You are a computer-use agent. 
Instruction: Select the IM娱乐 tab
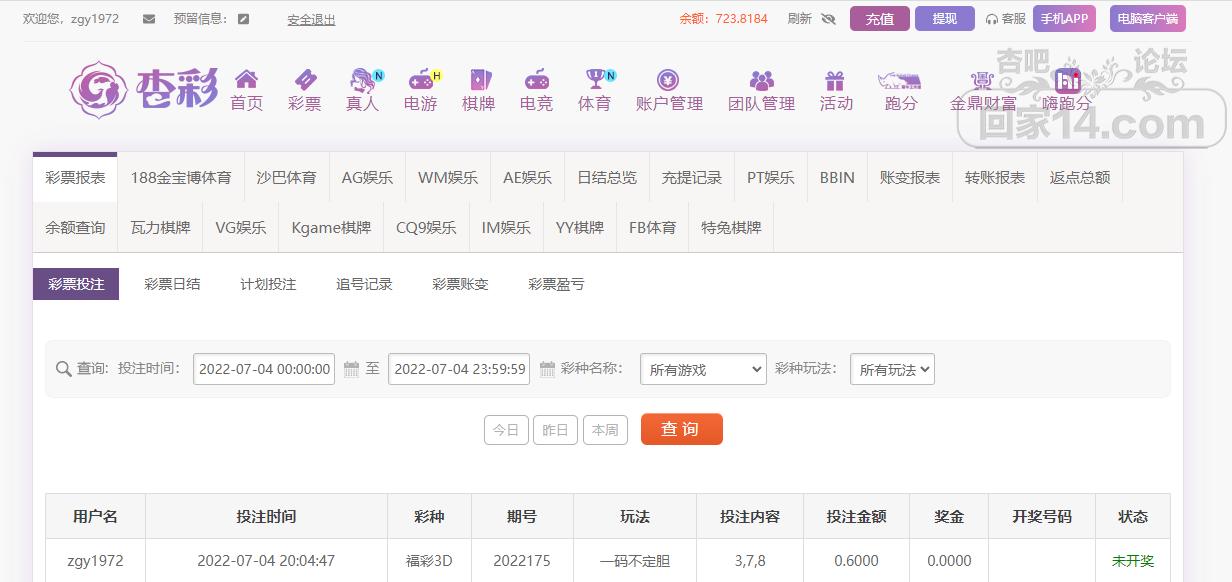[506, 228]
